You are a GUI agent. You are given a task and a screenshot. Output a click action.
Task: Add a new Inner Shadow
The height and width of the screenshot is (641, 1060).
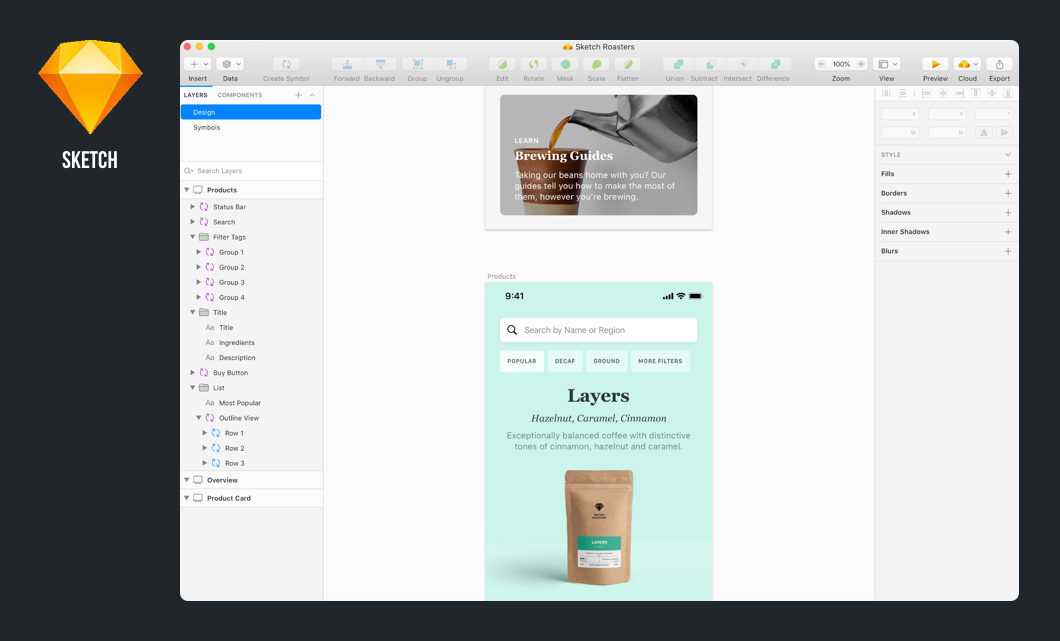click(1008, 232)
